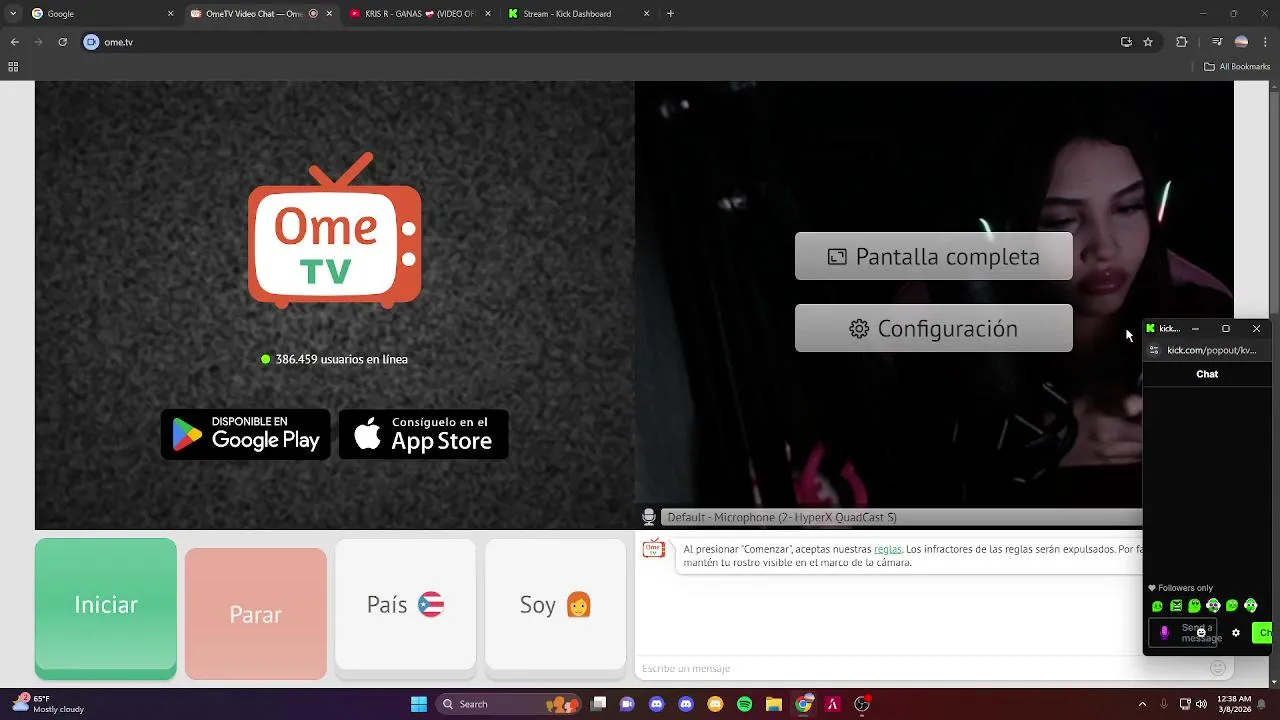Open Spotify from the taskbar

click(x=744, y=704)
